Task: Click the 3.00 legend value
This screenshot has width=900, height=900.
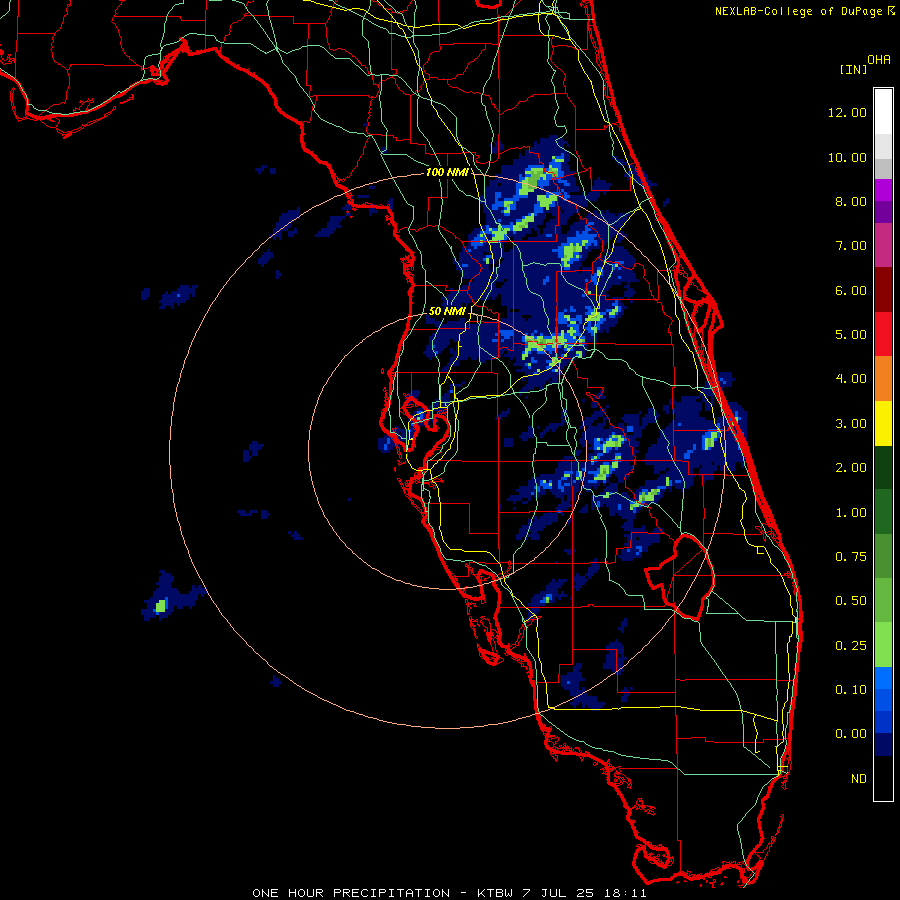Action: (x=851, y=424)
